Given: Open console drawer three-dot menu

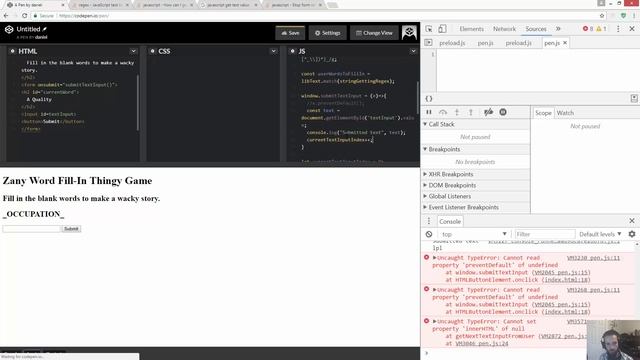Looking at the screenshot, I should pos(429,221).
